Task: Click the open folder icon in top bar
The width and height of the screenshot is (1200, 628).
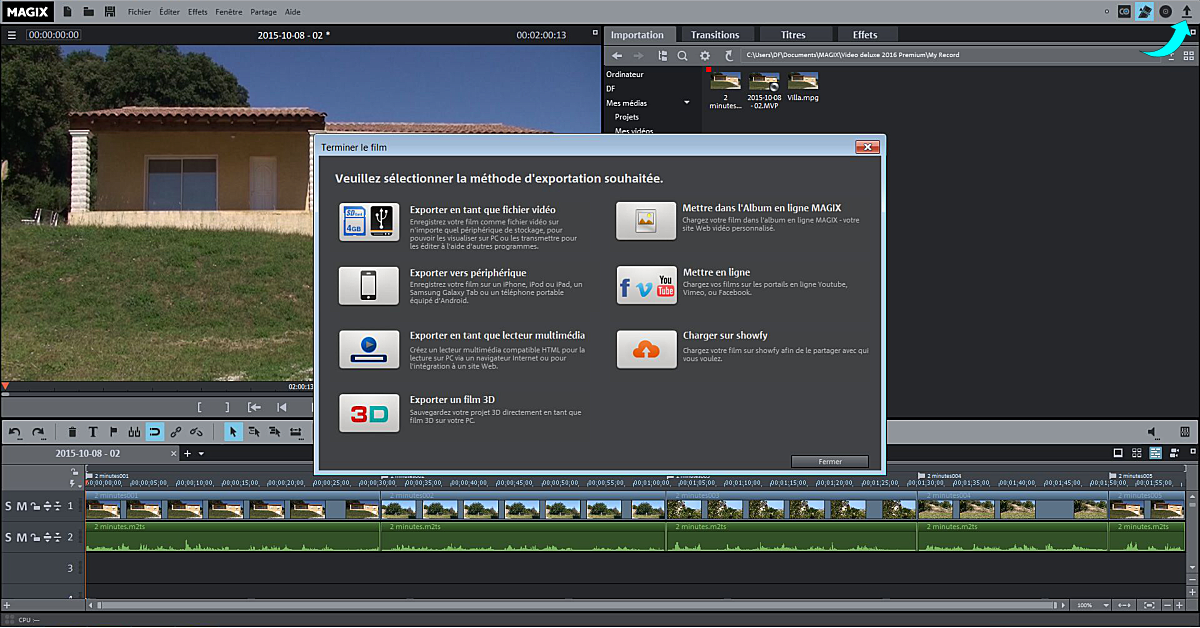Action: pyautogui.click(x=88, y=11)
